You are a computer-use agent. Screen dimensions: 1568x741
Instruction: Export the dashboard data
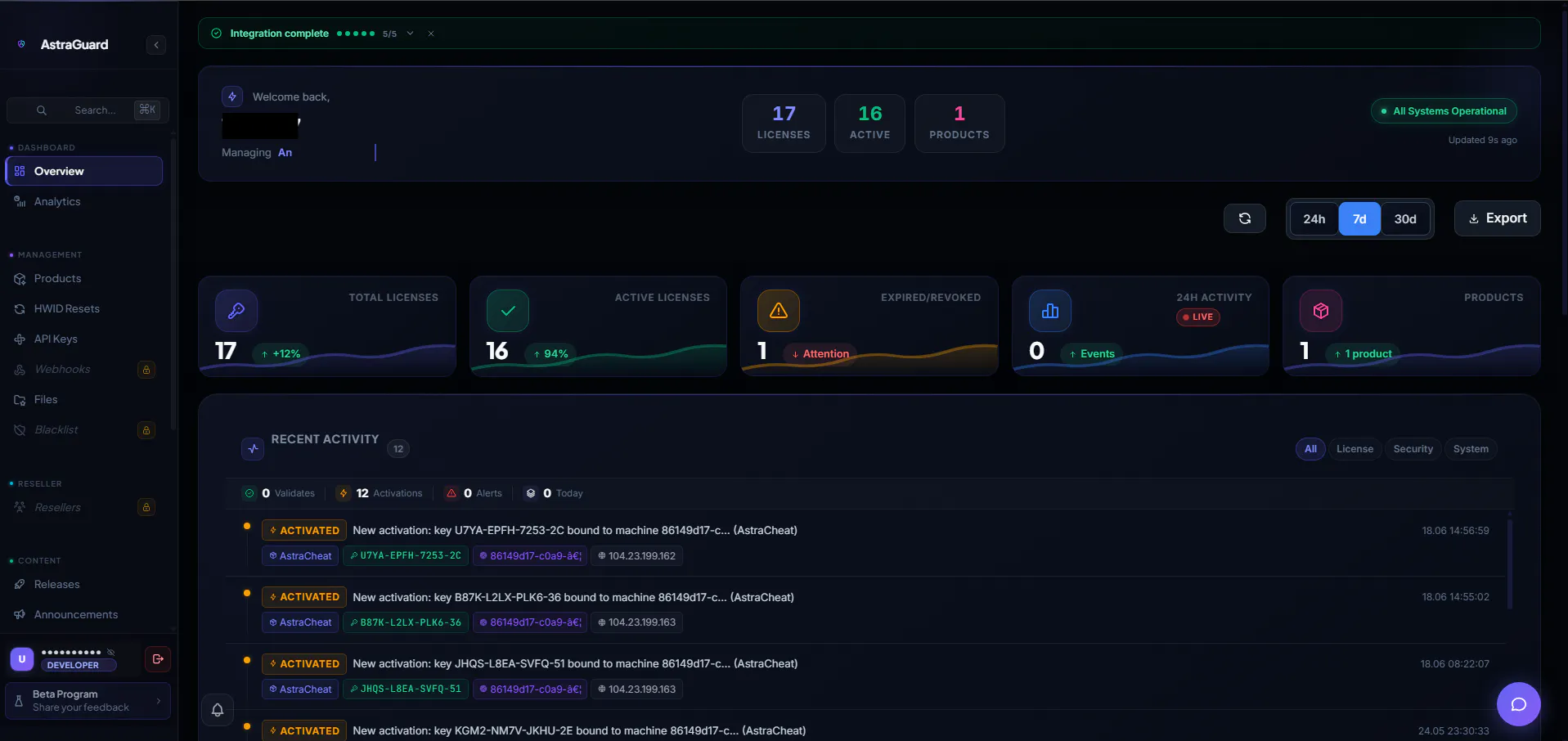1497,218
